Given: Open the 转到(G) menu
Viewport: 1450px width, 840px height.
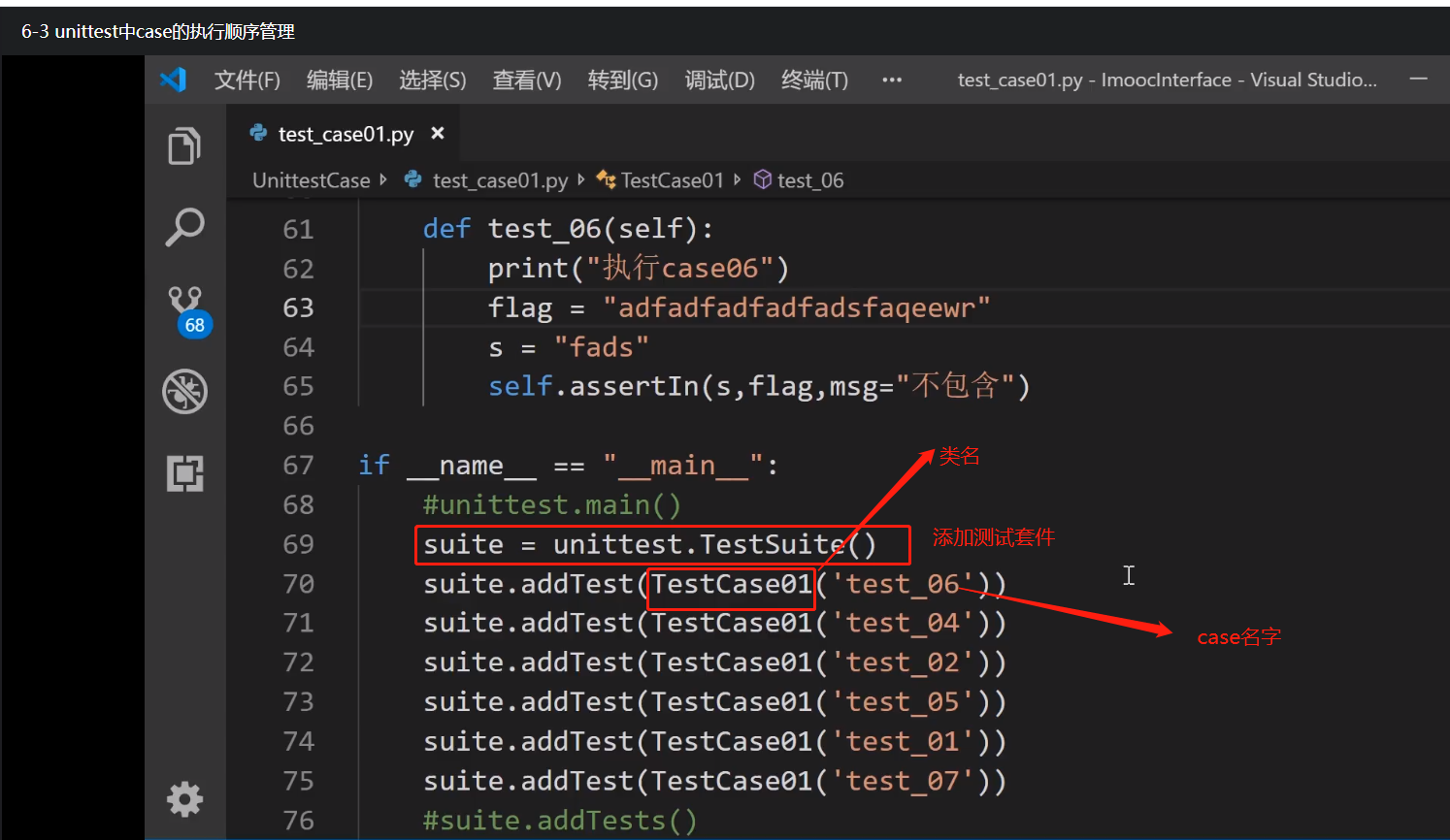Looking at the screenshot, I should [x=623, y=80].
